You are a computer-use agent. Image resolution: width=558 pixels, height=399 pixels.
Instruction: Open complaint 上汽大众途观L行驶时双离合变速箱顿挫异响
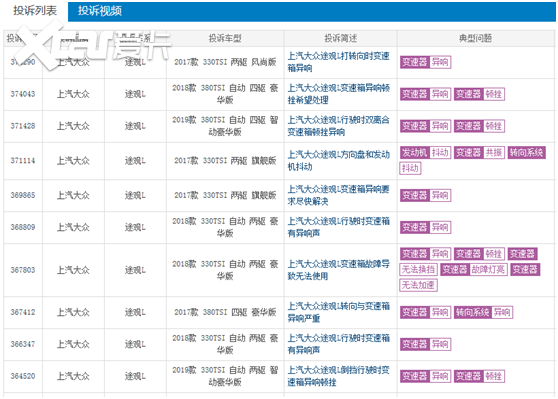(x=338, y=126)
